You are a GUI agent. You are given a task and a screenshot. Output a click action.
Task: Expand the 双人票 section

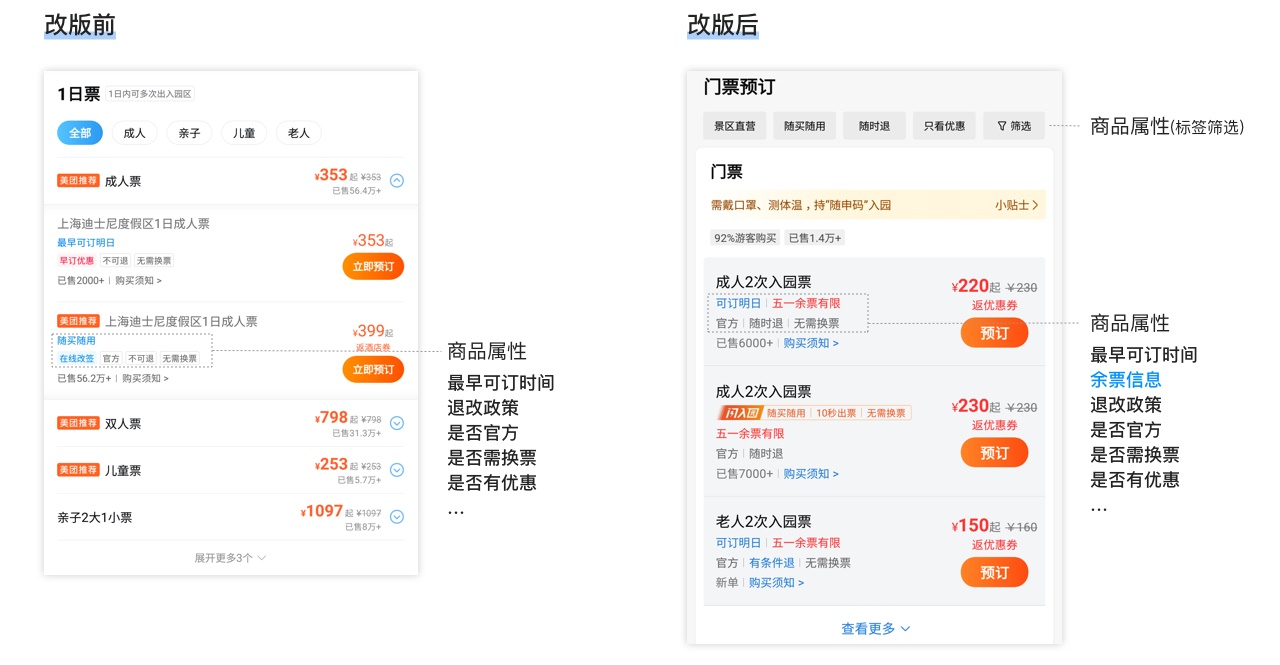click(x=396, y=422)
